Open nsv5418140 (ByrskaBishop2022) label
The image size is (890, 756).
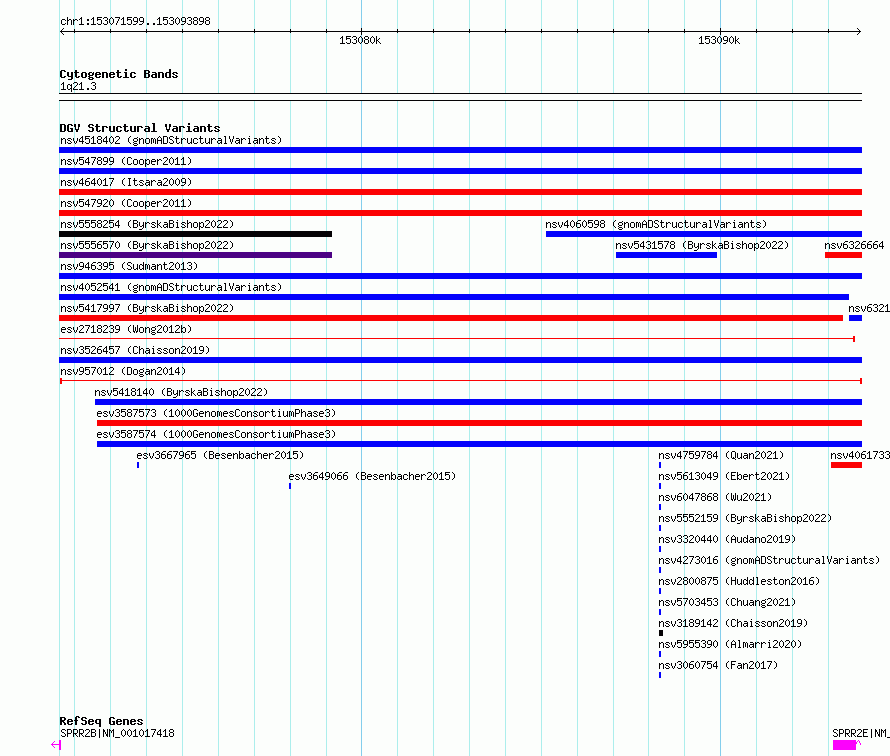click(181, 392)
